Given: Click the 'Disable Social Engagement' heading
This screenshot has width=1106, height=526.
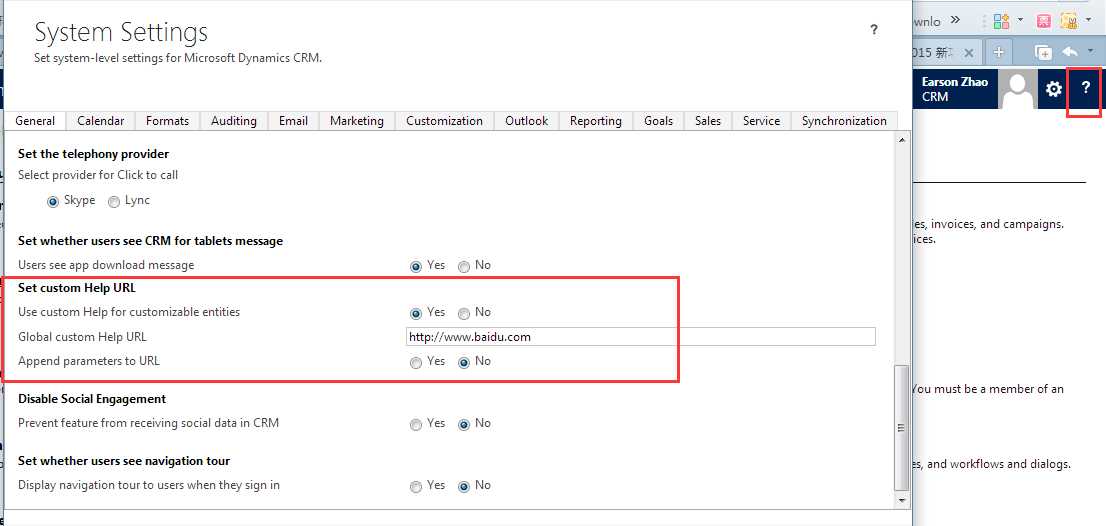Looking at the screenshot, I should tap(92, 398).
